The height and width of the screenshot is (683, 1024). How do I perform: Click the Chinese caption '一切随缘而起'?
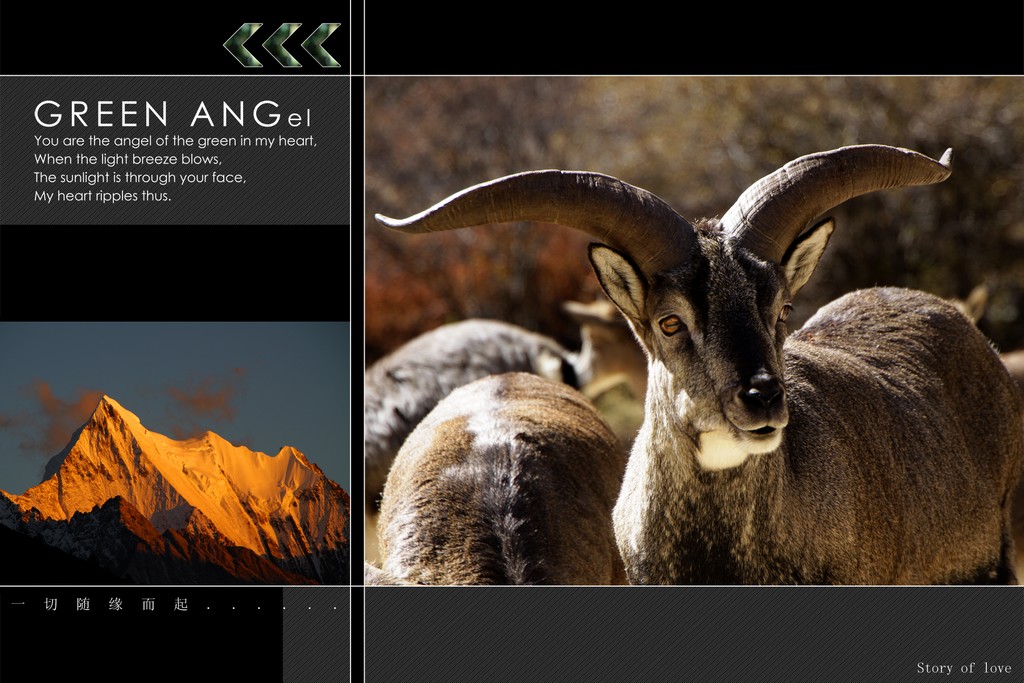click(100, 605)
